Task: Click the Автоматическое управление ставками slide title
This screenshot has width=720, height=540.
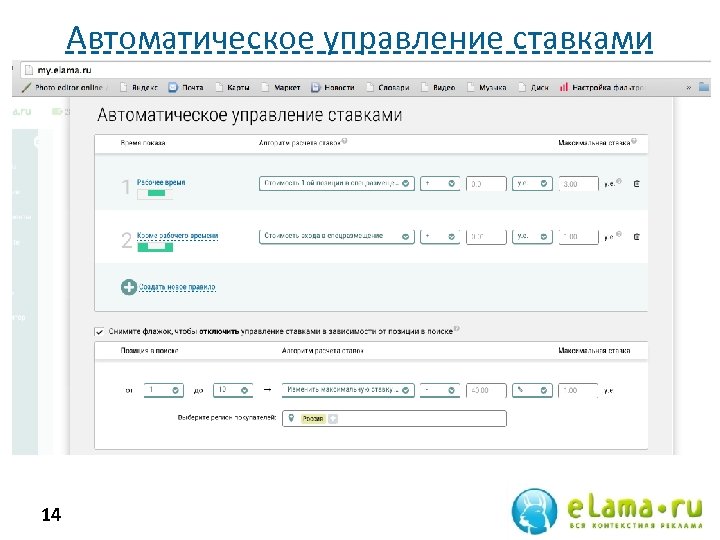Action: click(x=359, y=38)
